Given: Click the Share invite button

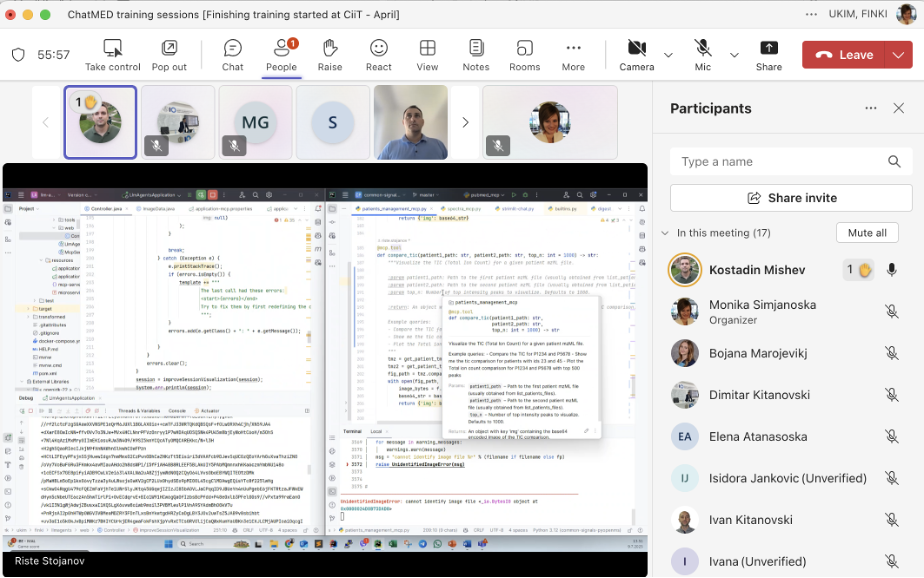Looking at the screenshot, I should [x=791, y=198].
